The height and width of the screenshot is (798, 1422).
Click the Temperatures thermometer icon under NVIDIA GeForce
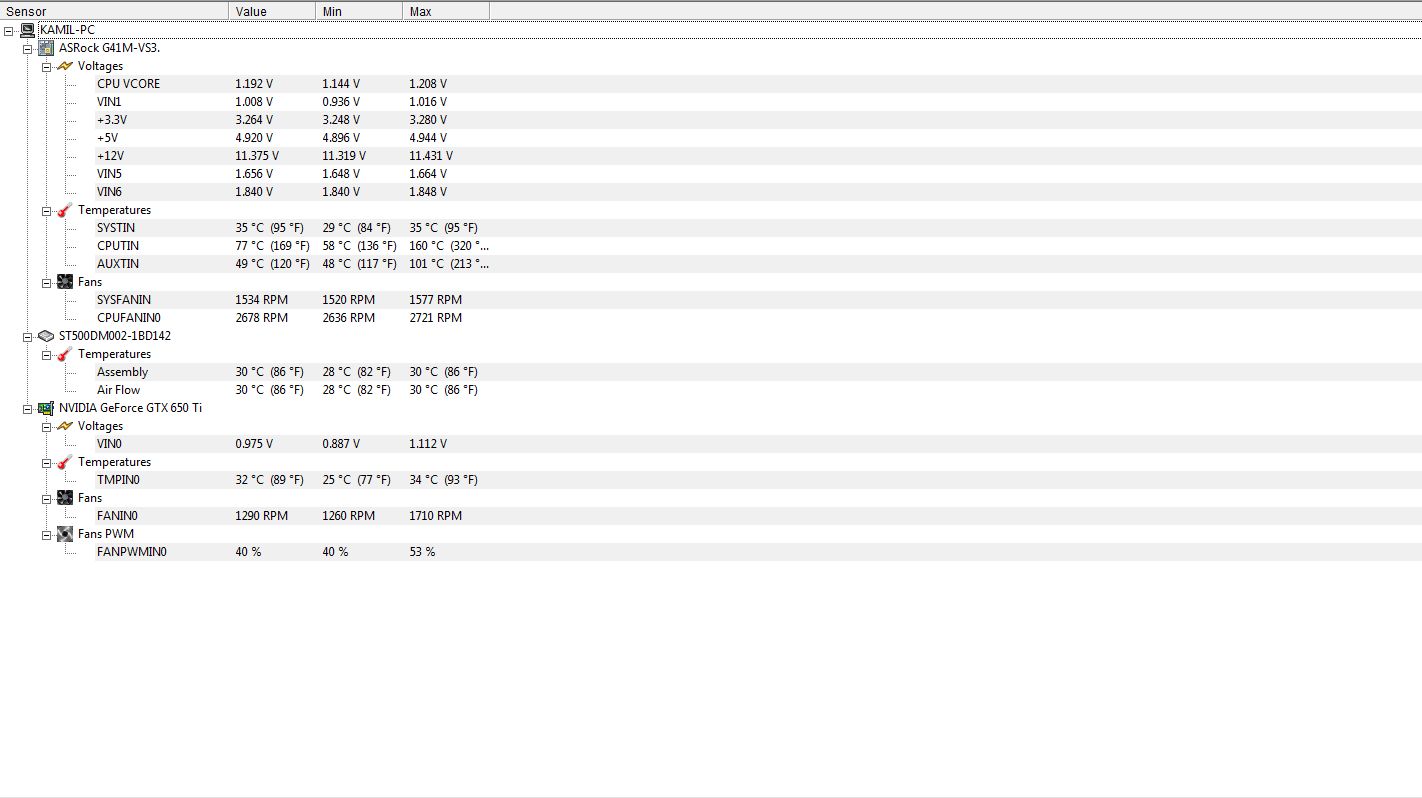coord(65,462)
